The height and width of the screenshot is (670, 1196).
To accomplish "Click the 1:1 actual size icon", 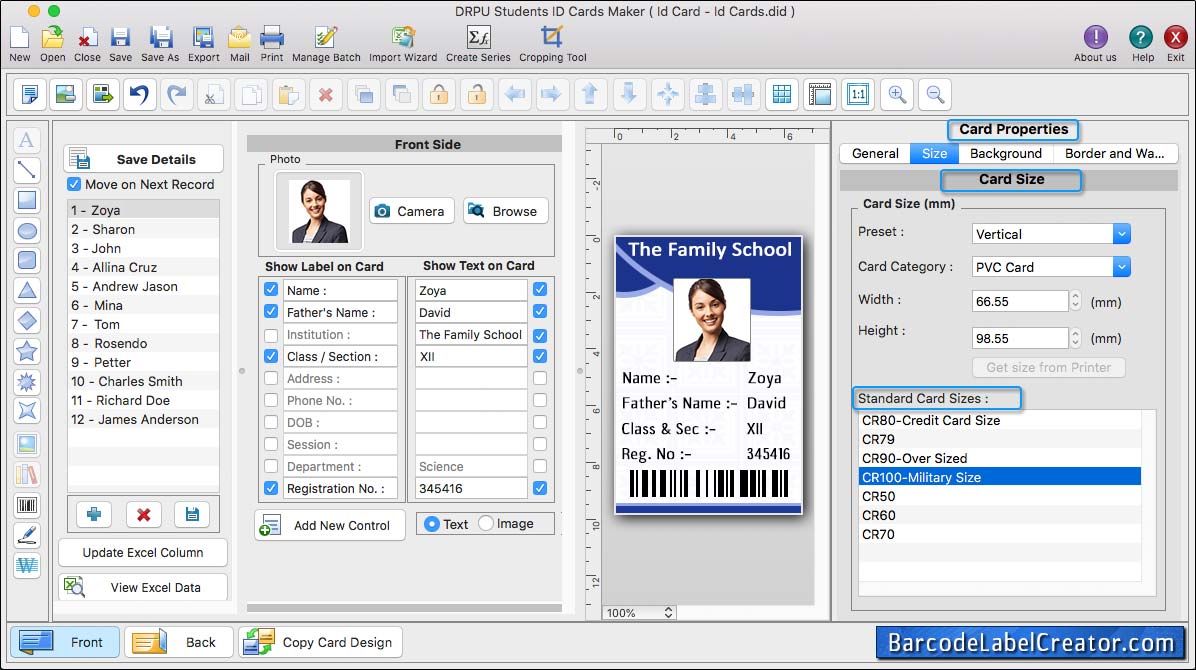I will (858, 95).
